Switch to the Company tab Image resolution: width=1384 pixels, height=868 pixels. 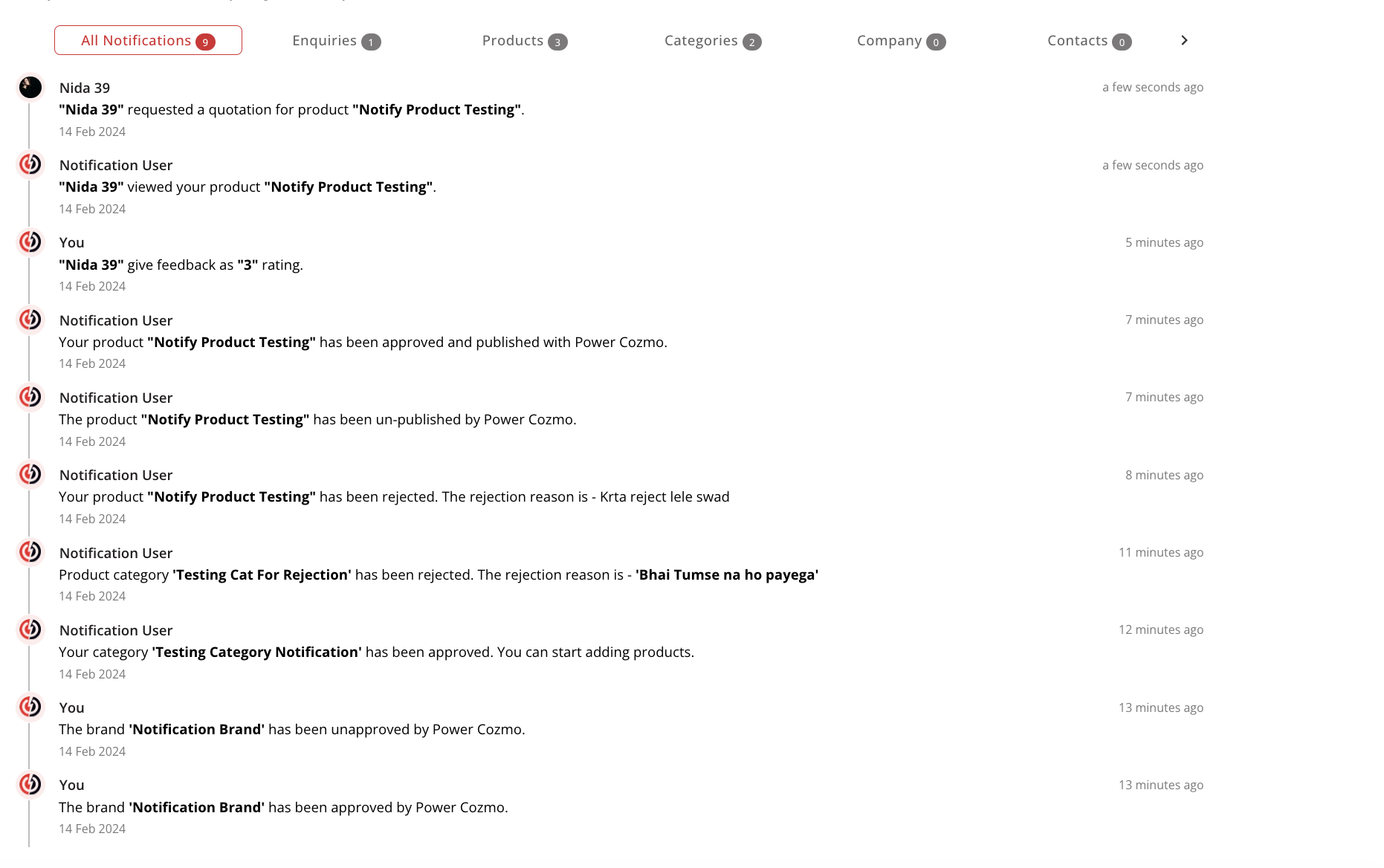[x=900, y=41]
